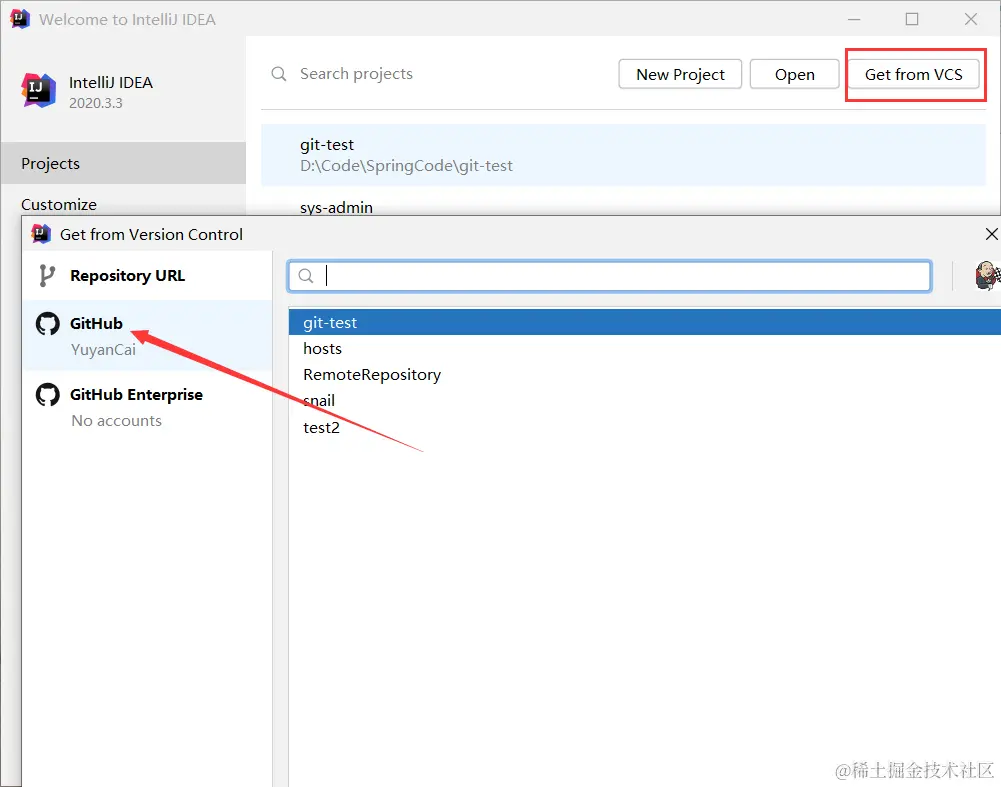Select test2 repository in list
This screenshot has width=1001, height=787.
(644, 427)
